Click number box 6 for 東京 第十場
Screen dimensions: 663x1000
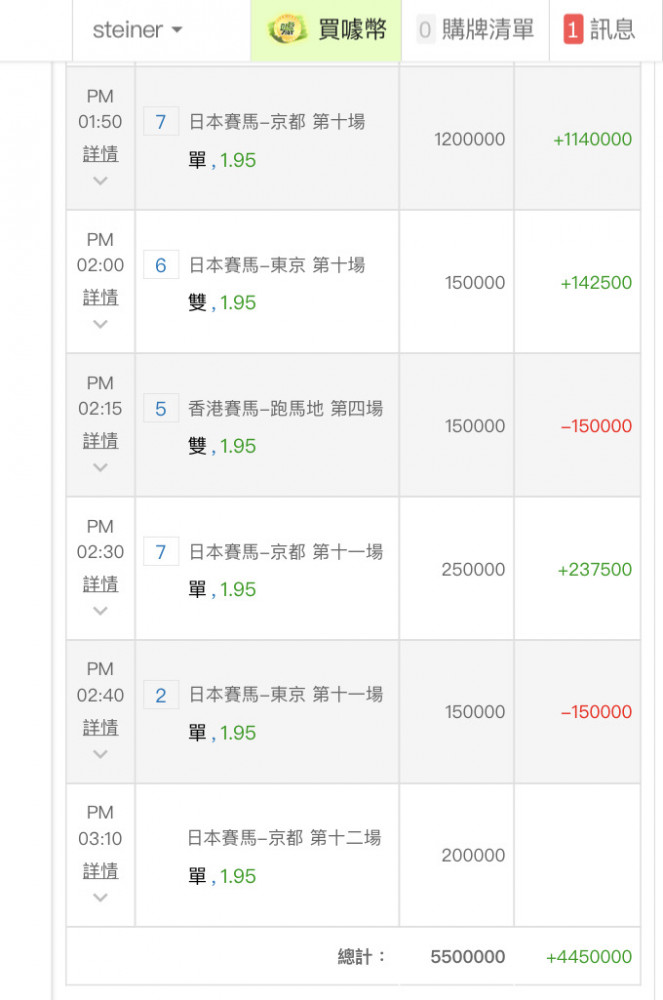tap(161, 265)
